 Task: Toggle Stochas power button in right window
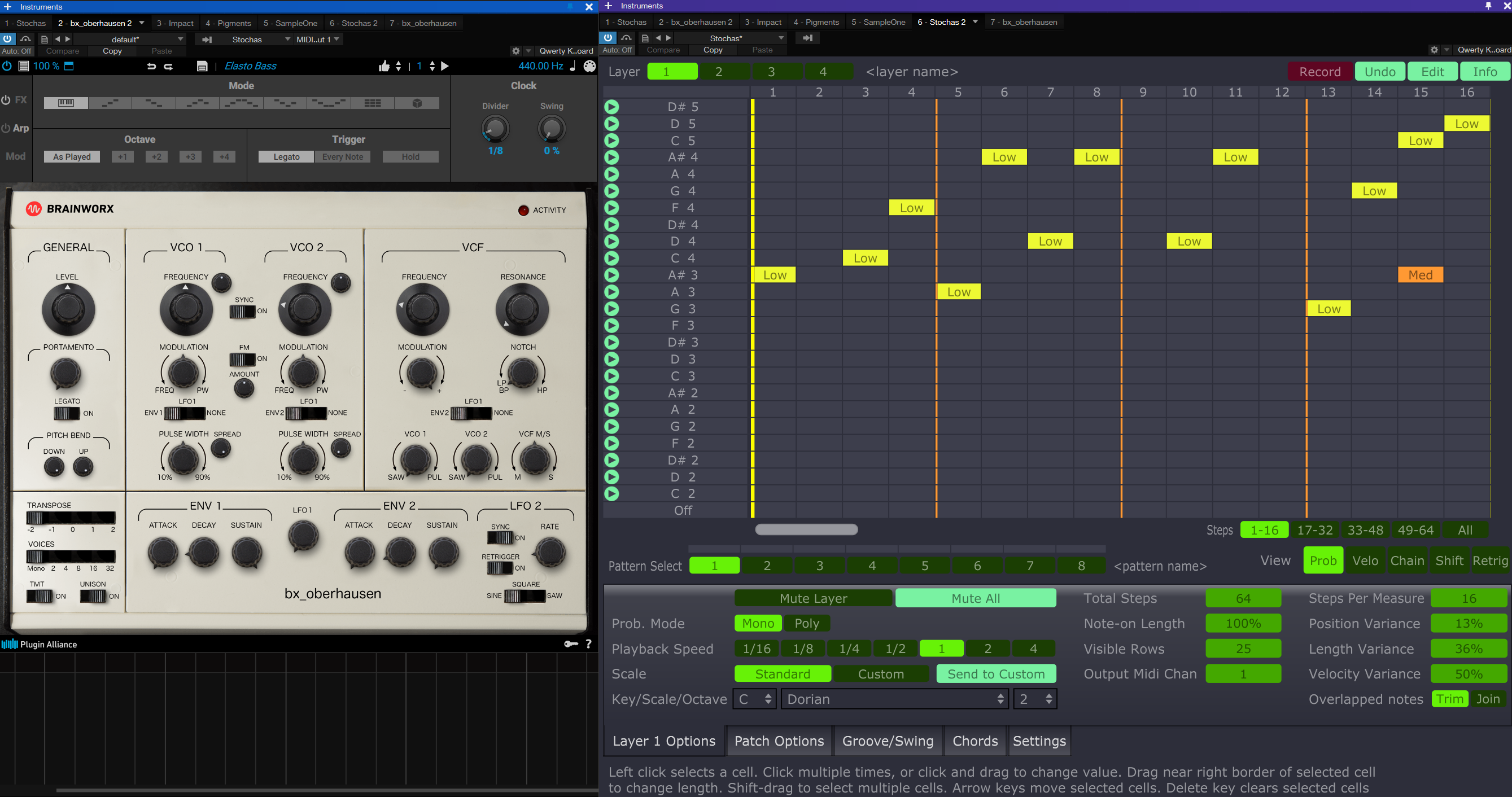(x=608, y=38)
